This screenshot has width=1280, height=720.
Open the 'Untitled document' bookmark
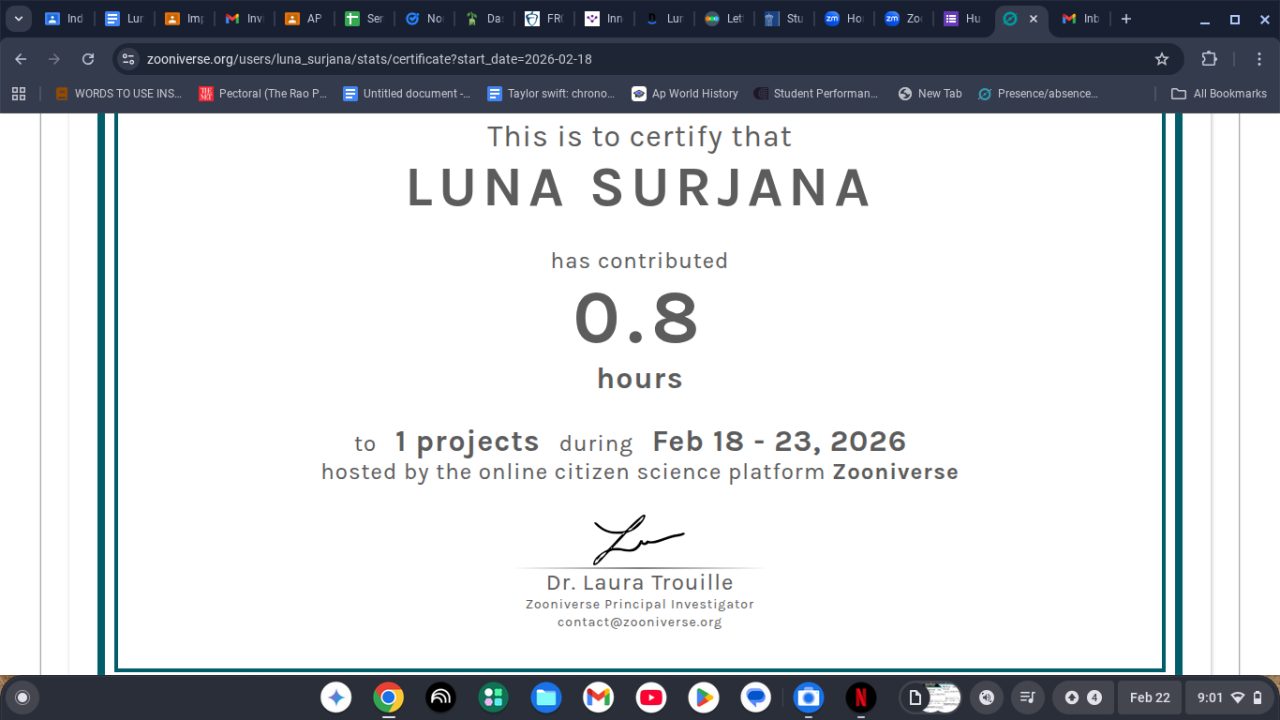pyautogui.click(x=406, y=94)
